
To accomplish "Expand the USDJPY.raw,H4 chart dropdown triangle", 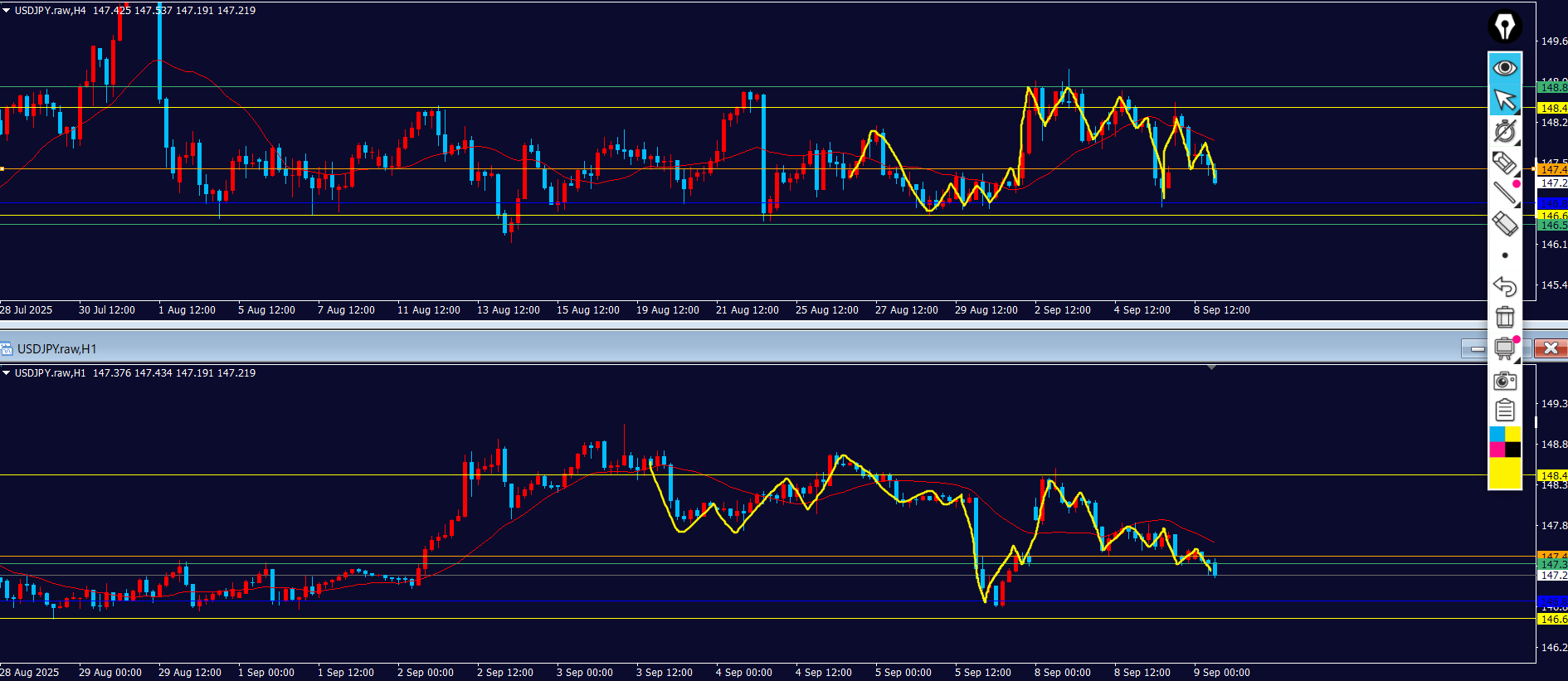I will 7,11.
